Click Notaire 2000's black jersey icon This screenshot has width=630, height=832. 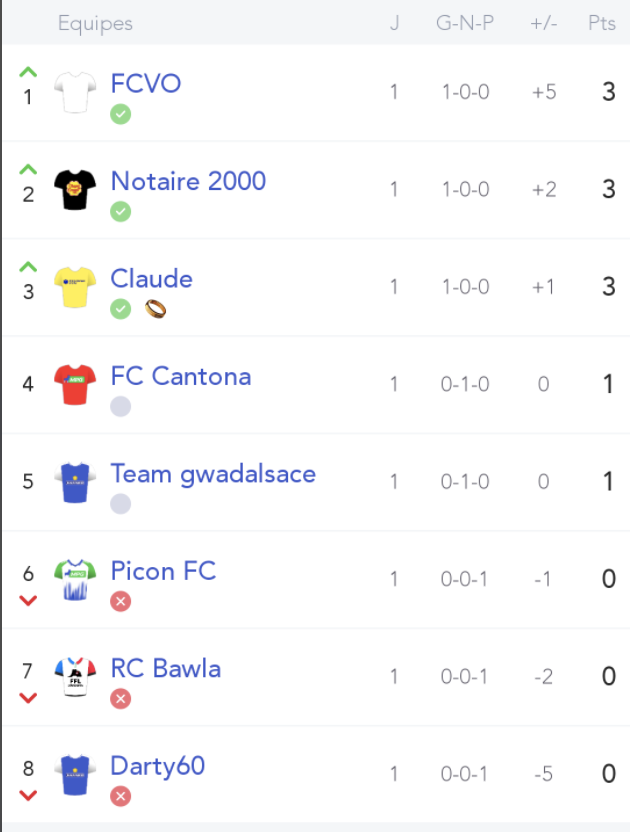tap(75, 190)
